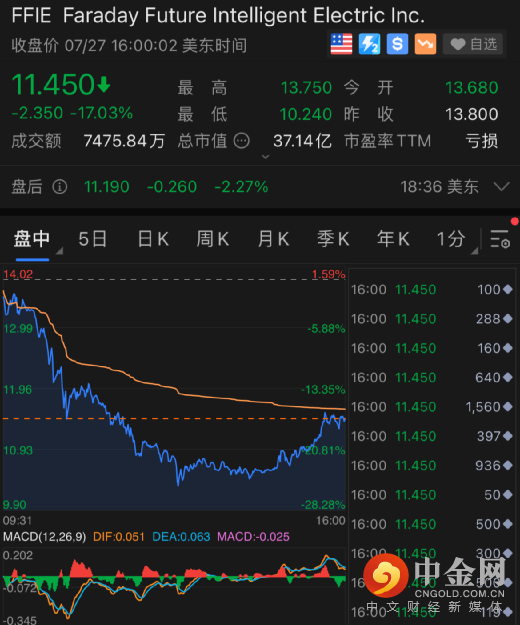Select the 周K weekly chart tab
Screen dimensions: 520x625
tap(213, 239)
